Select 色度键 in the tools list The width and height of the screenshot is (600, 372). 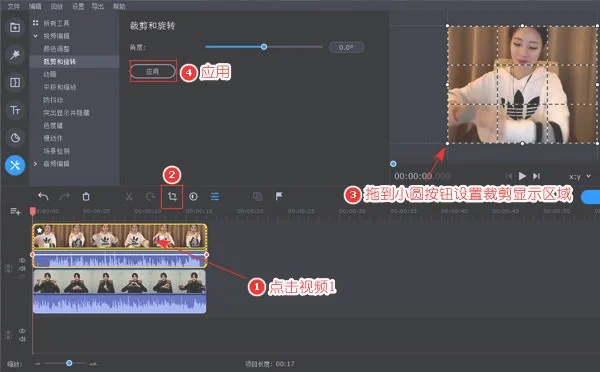coord(53,126)
